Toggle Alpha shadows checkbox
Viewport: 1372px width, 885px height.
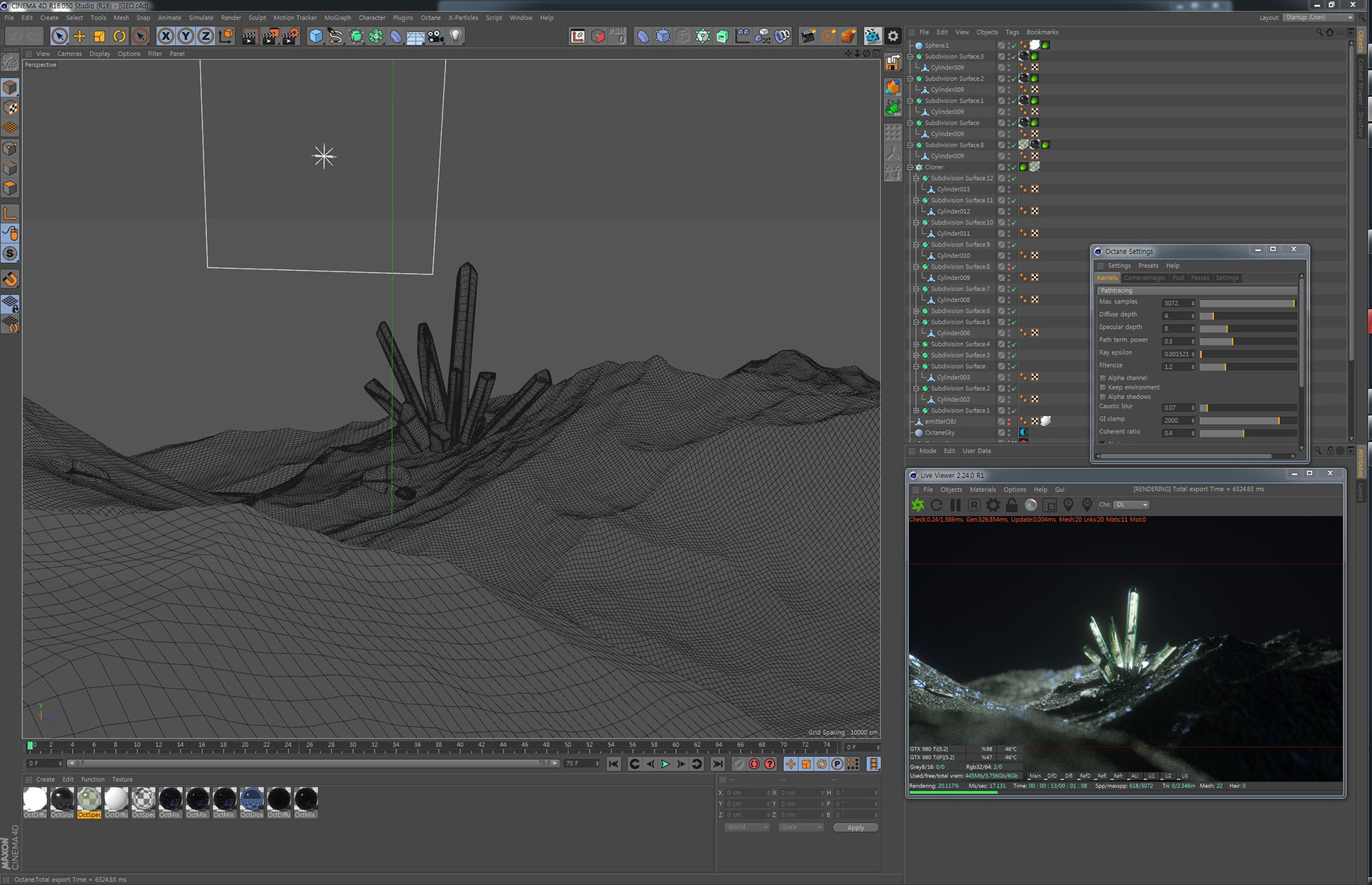tap(1103, 397)
